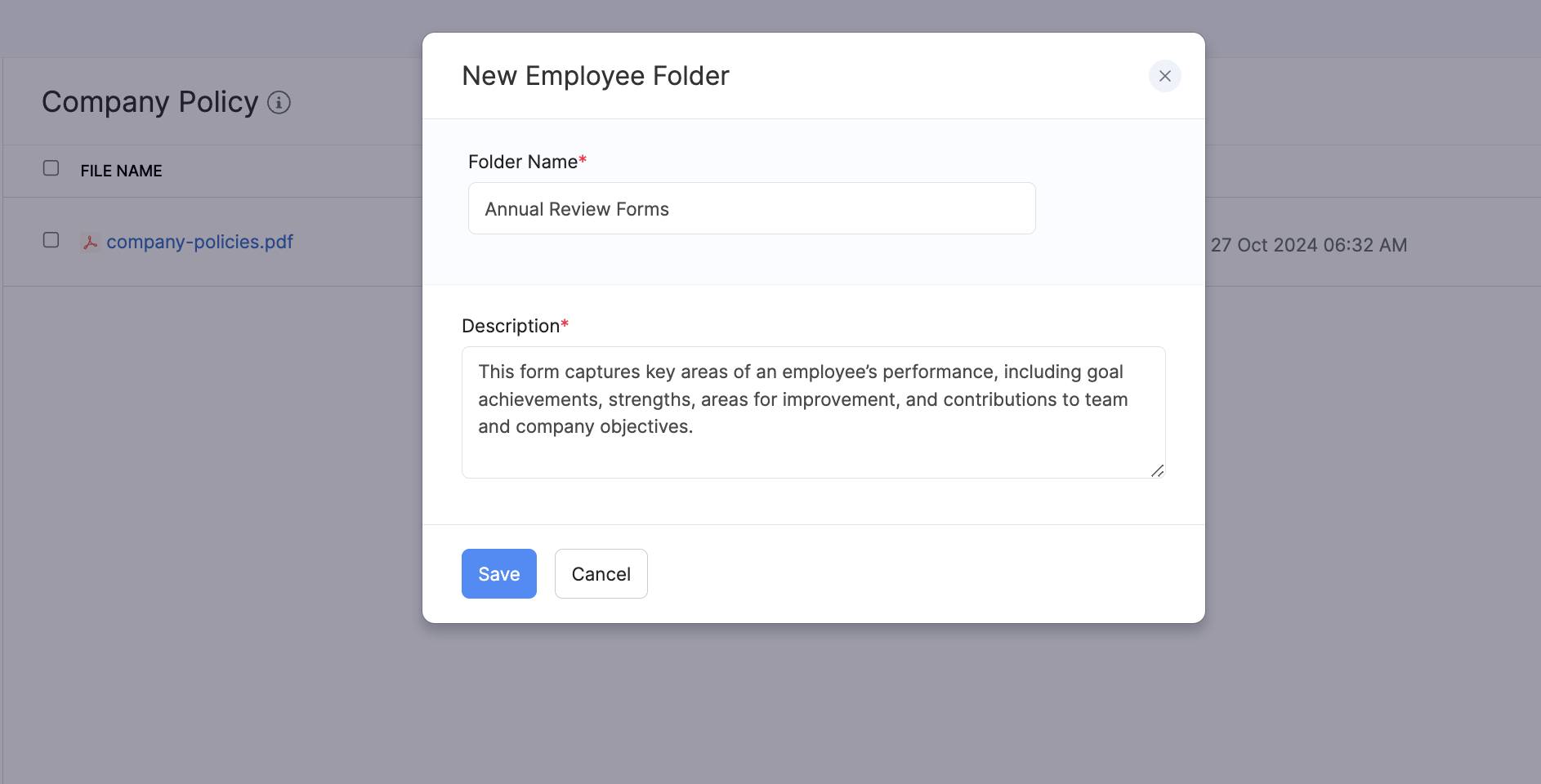Cancel the folder creation
Screen dimensions: 1541x784
(x=601, y=573)
